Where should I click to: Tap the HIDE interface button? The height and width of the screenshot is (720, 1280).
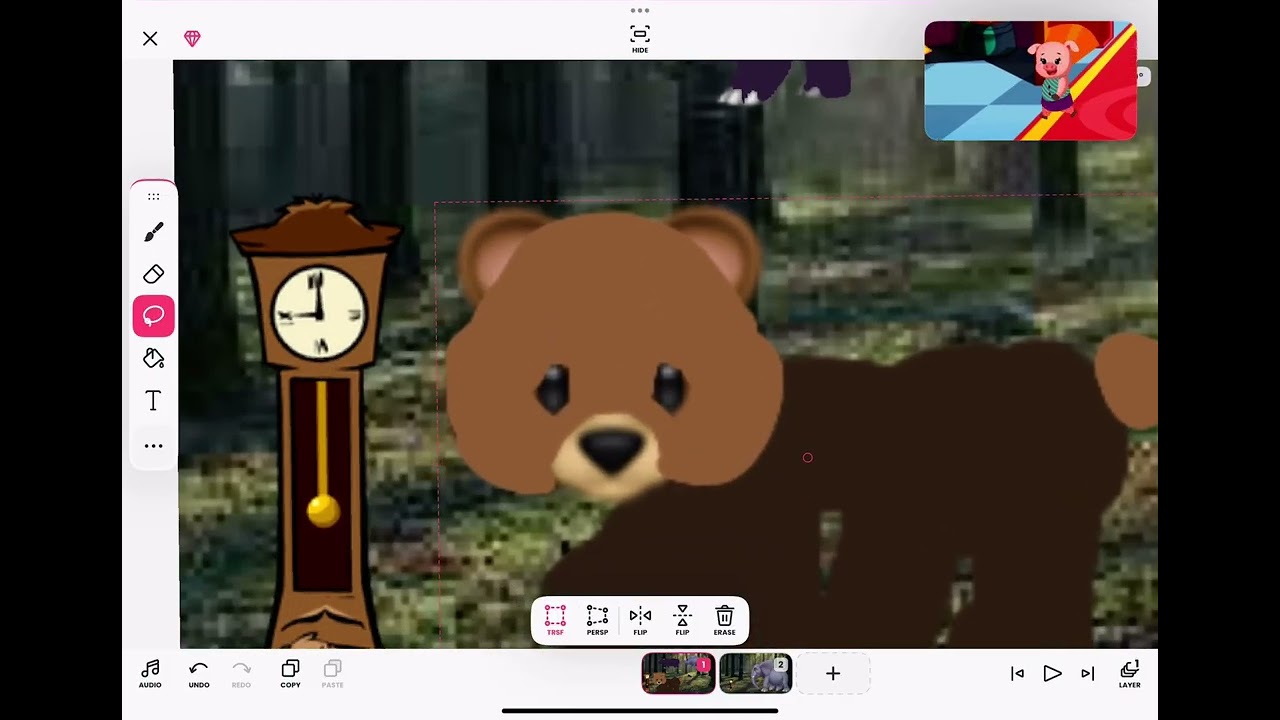pyautogui.click(x=640, y=38)
